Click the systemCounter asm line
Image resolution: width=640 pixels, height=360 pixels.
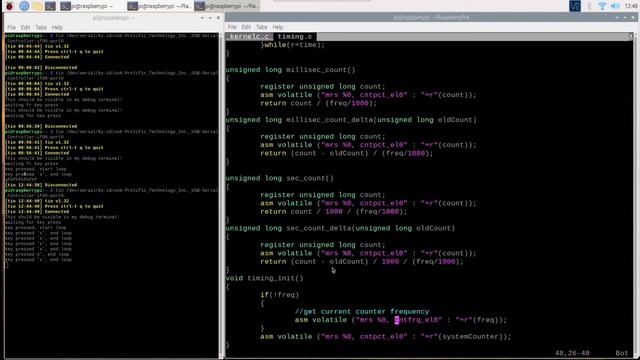(385, 337)
